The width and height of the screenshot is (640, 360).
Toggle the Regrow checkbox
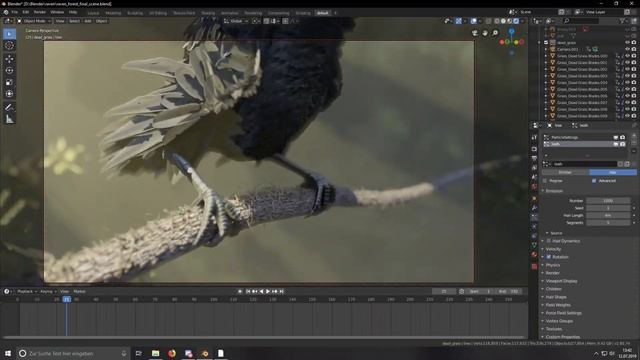tap(545, 180)
